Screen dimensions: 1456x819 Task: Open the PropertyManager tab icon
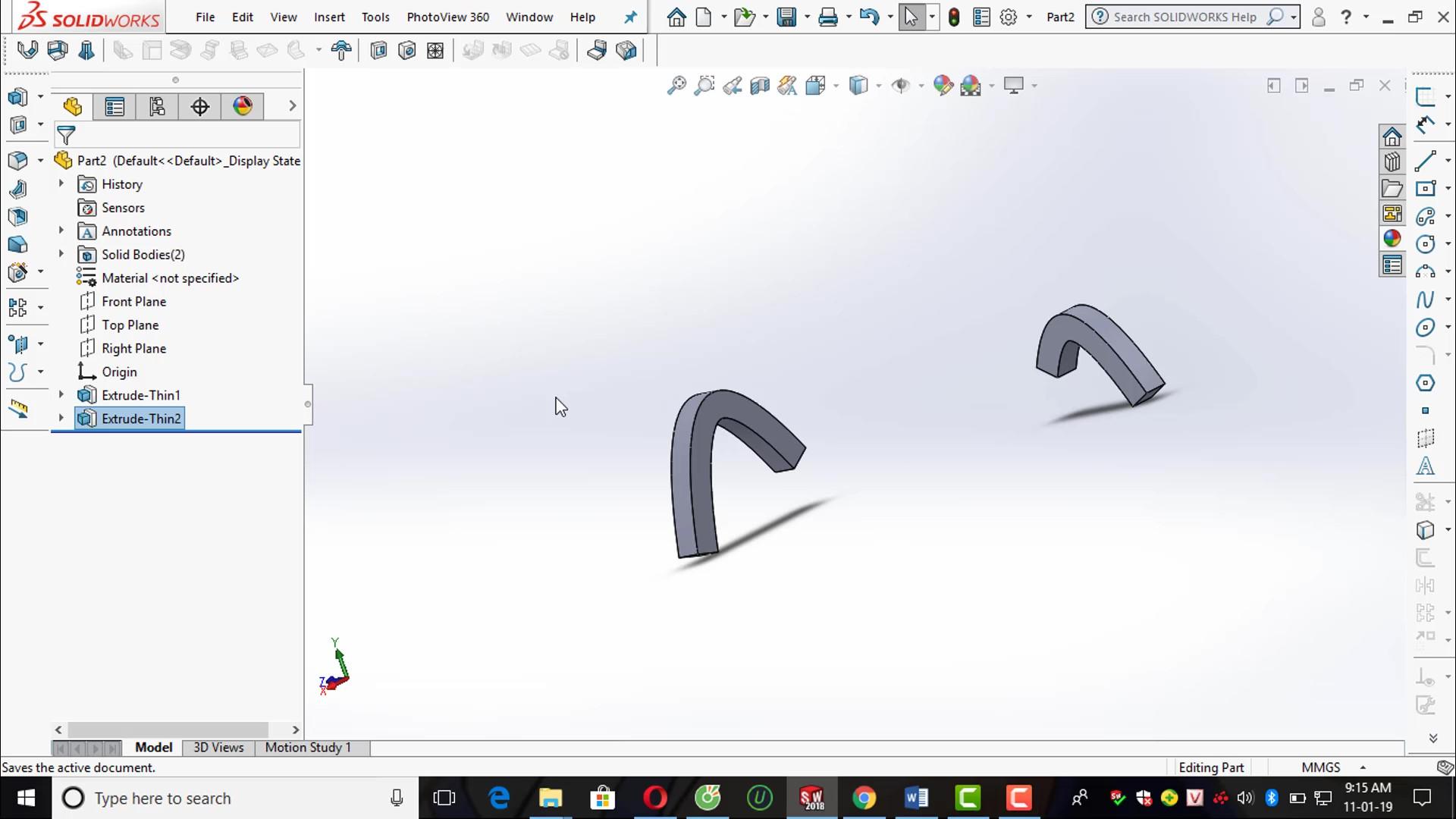coord(115,107)
